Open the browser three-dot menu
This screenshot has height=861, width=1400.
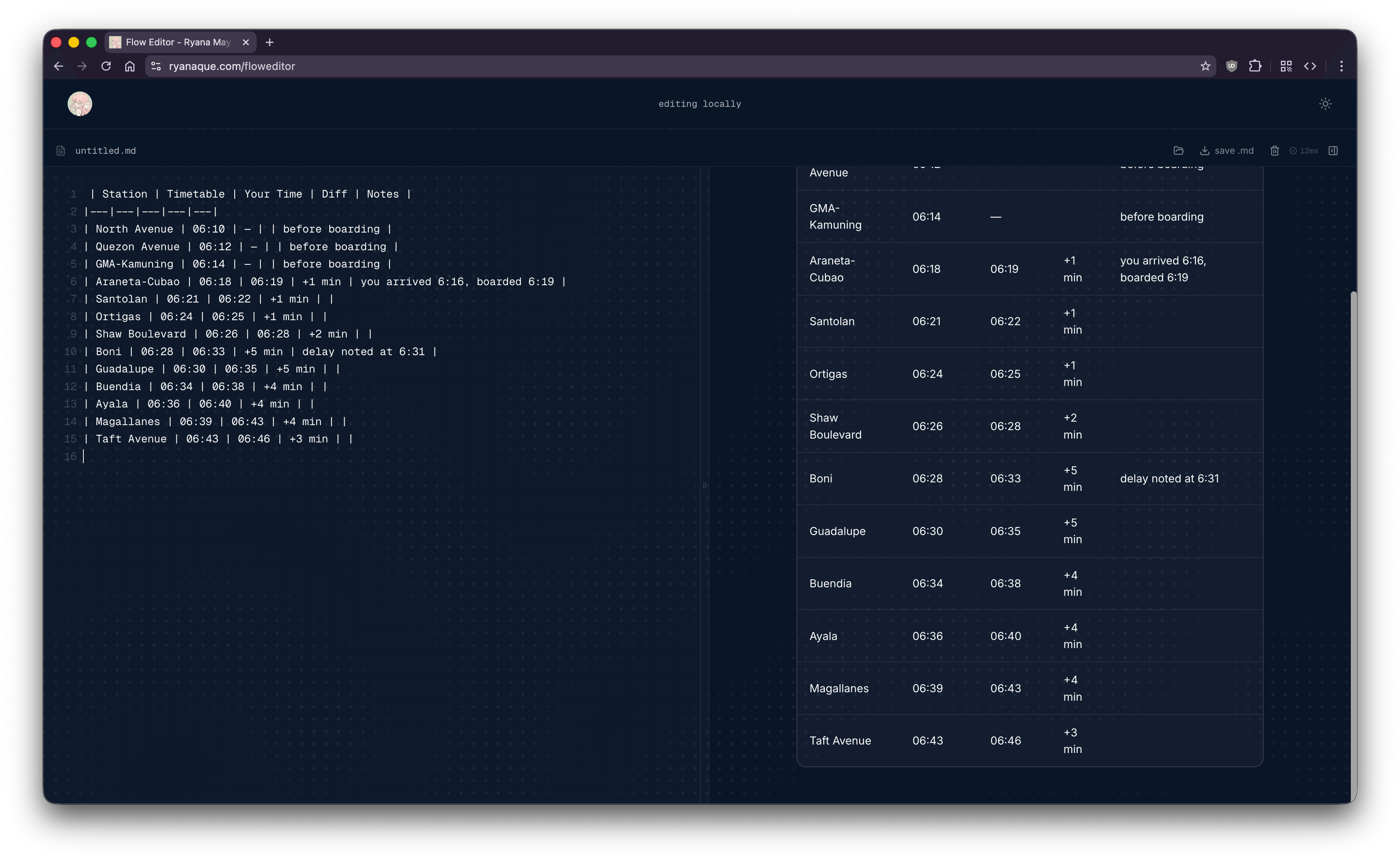coord(1341,66)
